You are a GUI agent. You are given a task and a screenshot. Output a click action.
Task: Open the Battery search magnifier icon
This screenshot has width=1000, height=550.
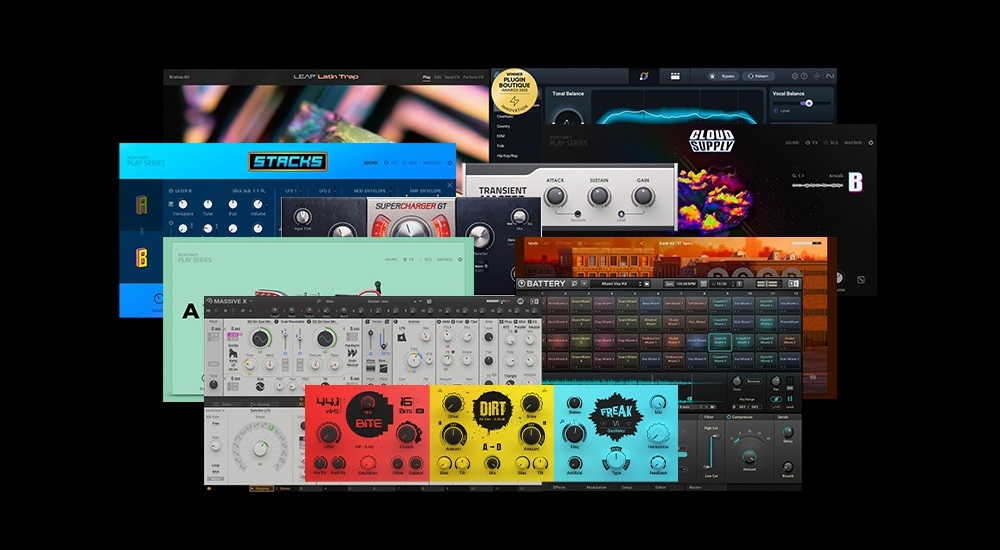575,283
